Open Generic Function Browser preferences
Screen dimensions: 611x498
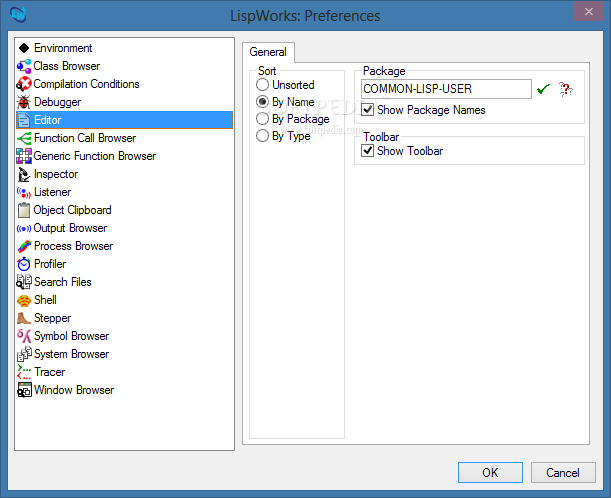click(x=124, y=156)
